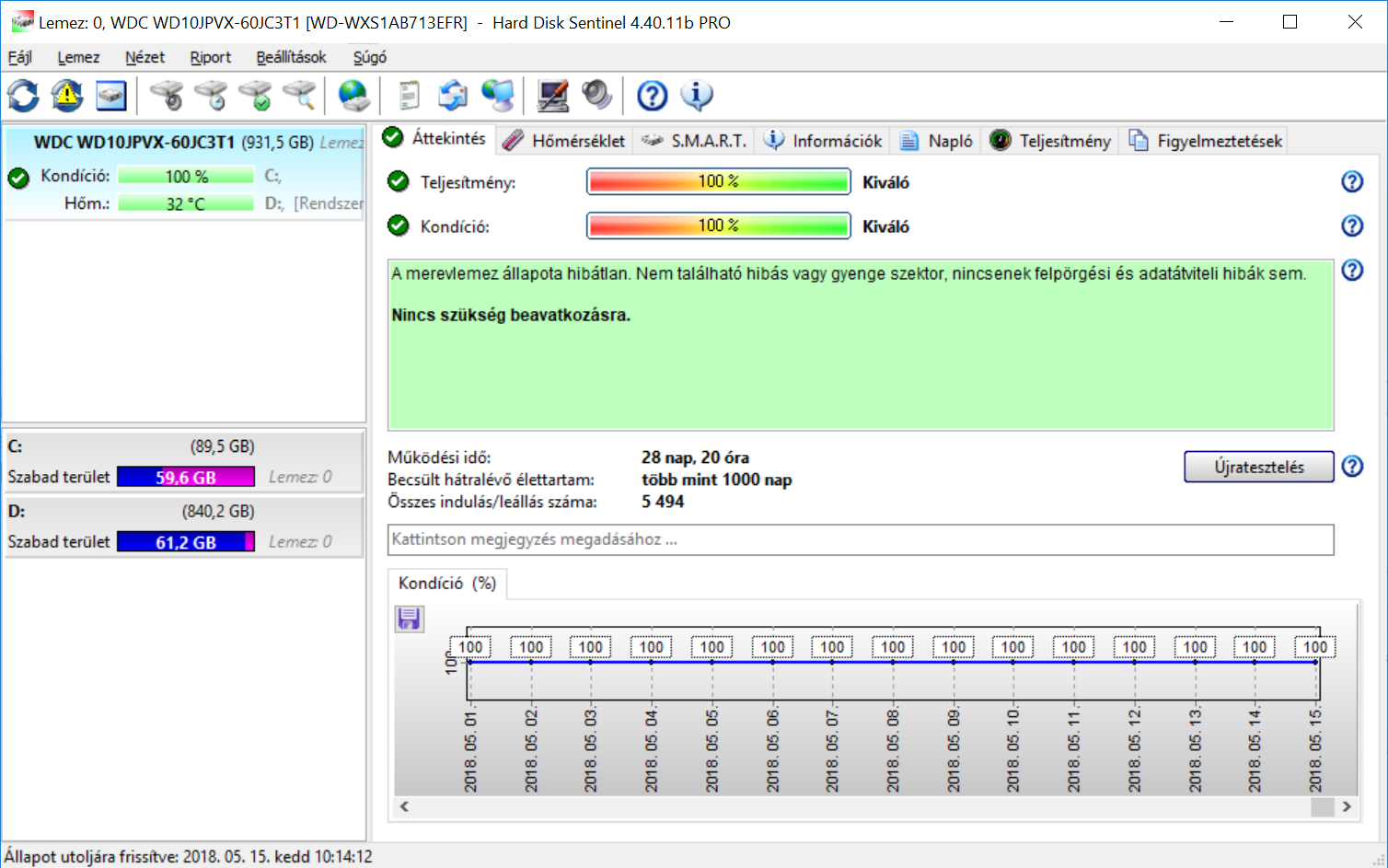1388x868 pixels.
Task: Click the D: drive 61,2 GB free space bar
Action: [186, 542]
